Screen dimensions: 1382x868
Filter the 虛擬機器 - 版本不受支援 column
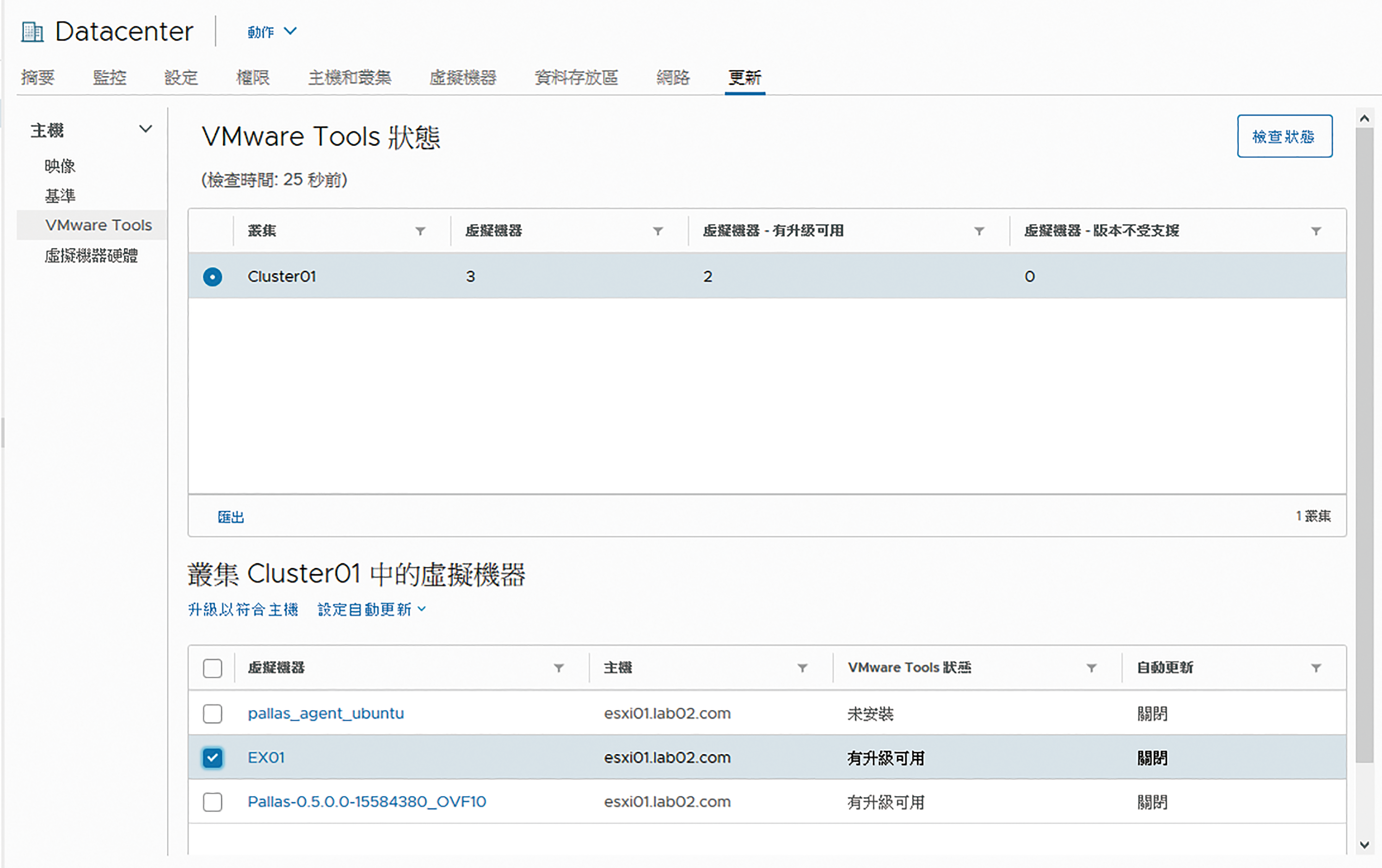(x=1317, y=231)
